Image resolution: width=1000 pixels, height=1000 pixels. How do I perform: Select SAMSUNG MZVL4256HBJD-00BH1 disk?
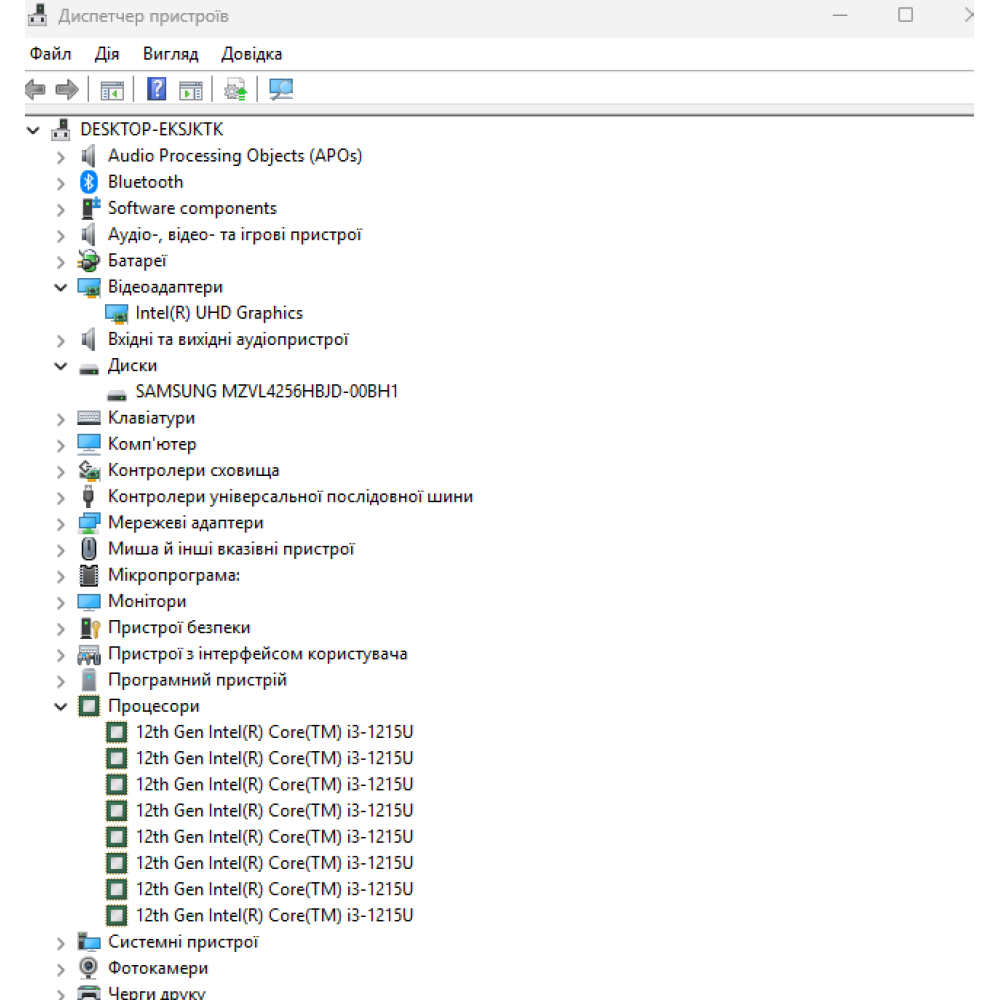click(266, 391)
